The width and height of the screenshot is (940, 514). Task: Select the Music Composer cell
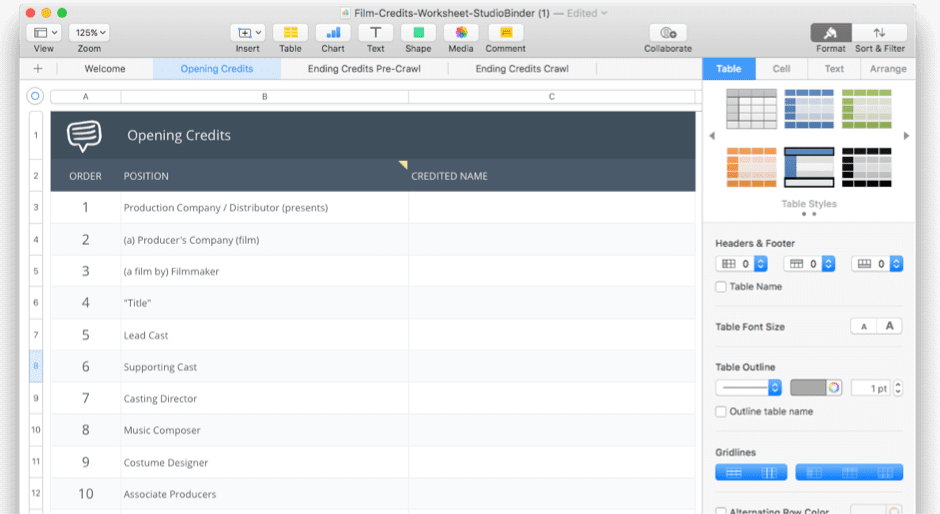coord(264,430)
